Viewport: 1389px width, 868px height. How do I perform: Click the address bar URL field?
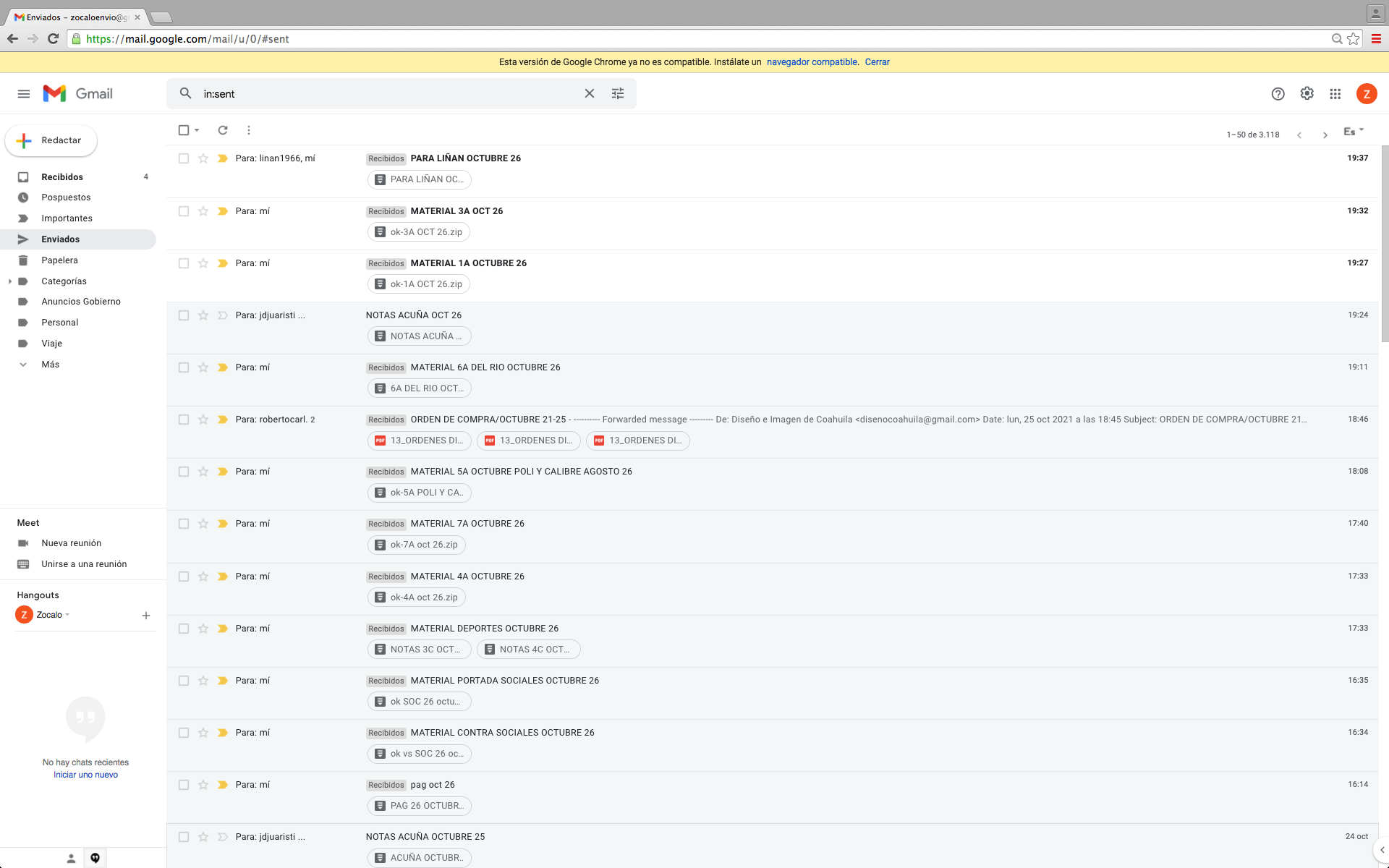coord(694,39)
